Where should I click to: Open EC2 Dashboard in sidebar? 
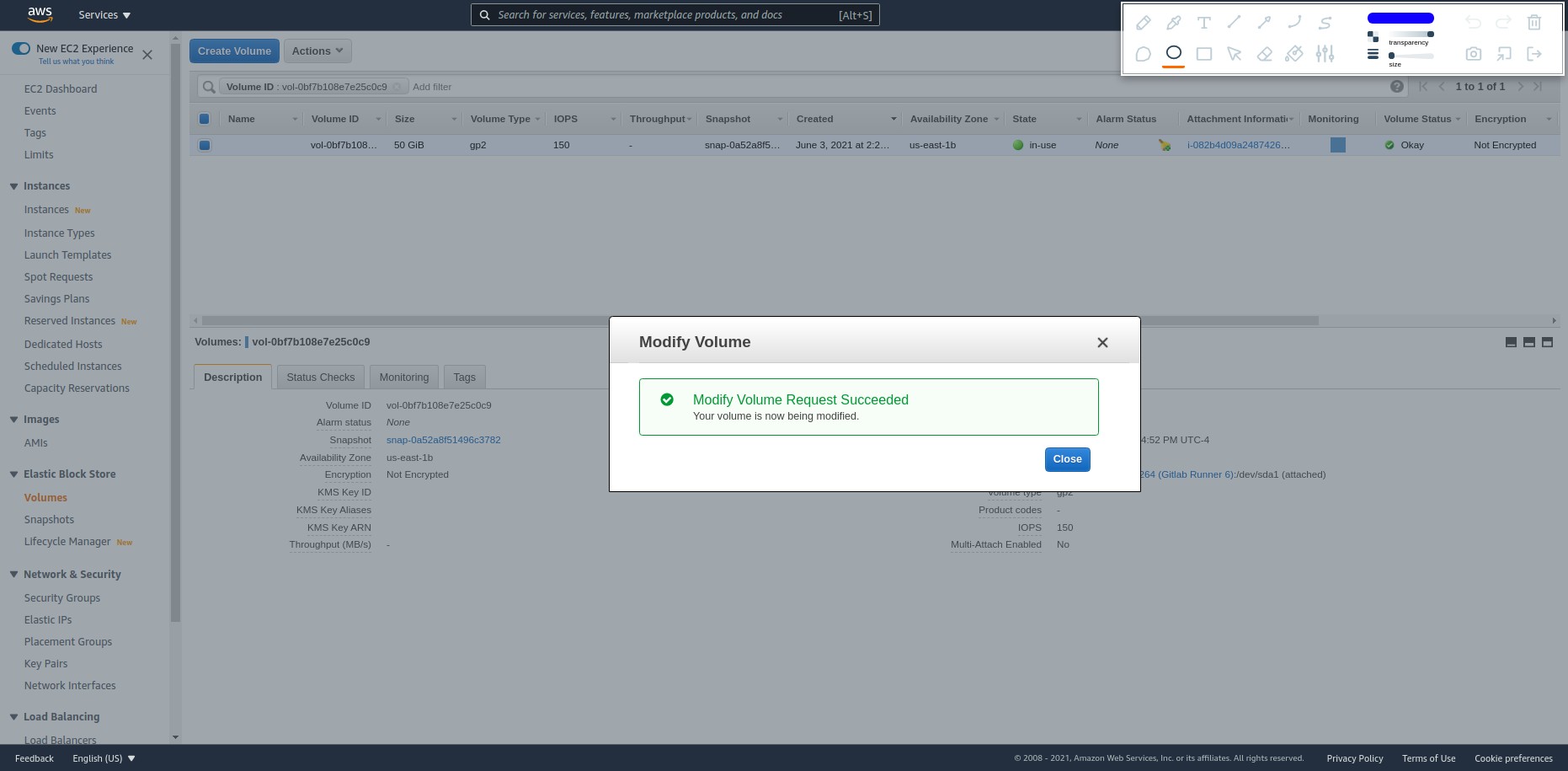tap(61, 89)
